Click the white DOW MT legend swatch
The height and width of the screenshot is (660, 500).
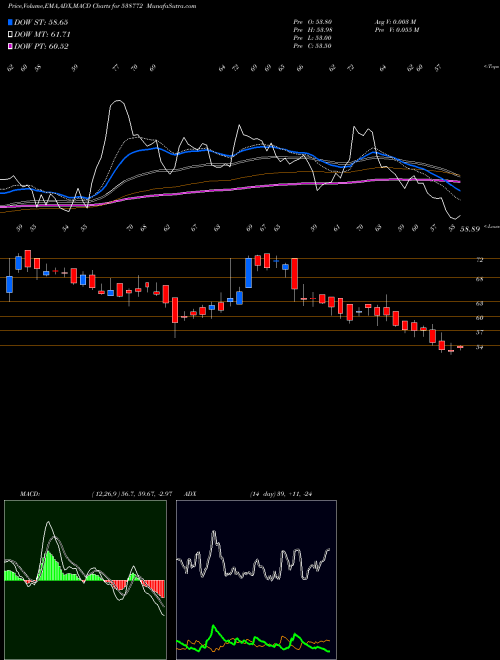tap(11, 34)
